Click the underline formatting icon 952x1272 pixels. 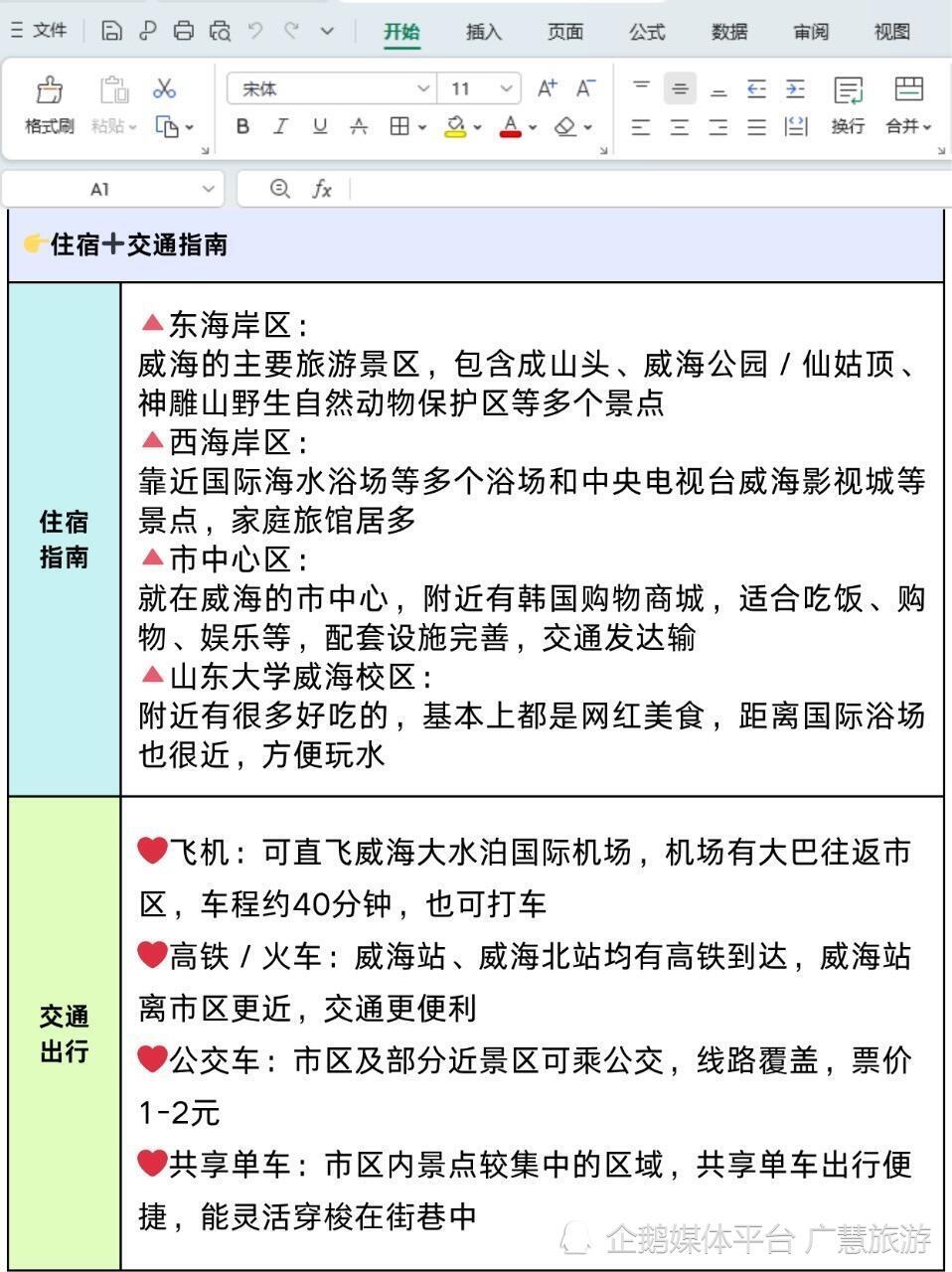[x=319, y=127]
